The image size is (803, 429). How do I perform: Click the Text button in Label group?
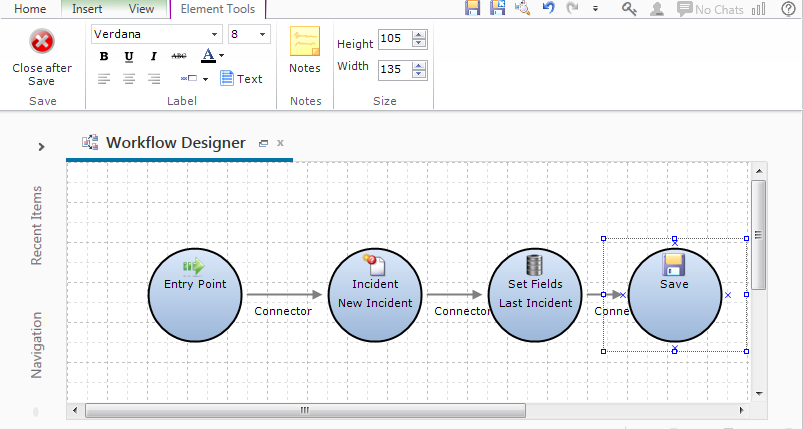pos(241,79)
